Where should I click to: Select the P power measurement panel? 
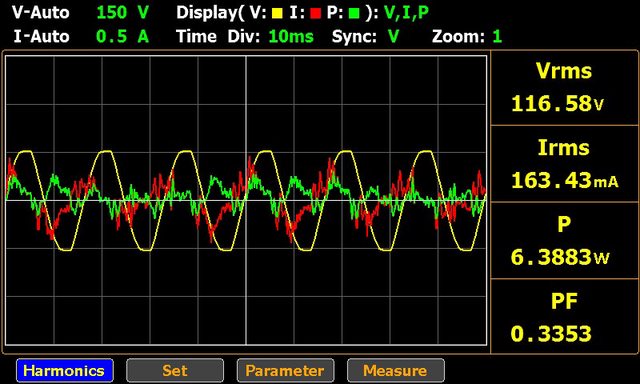[x=564, y=240]
